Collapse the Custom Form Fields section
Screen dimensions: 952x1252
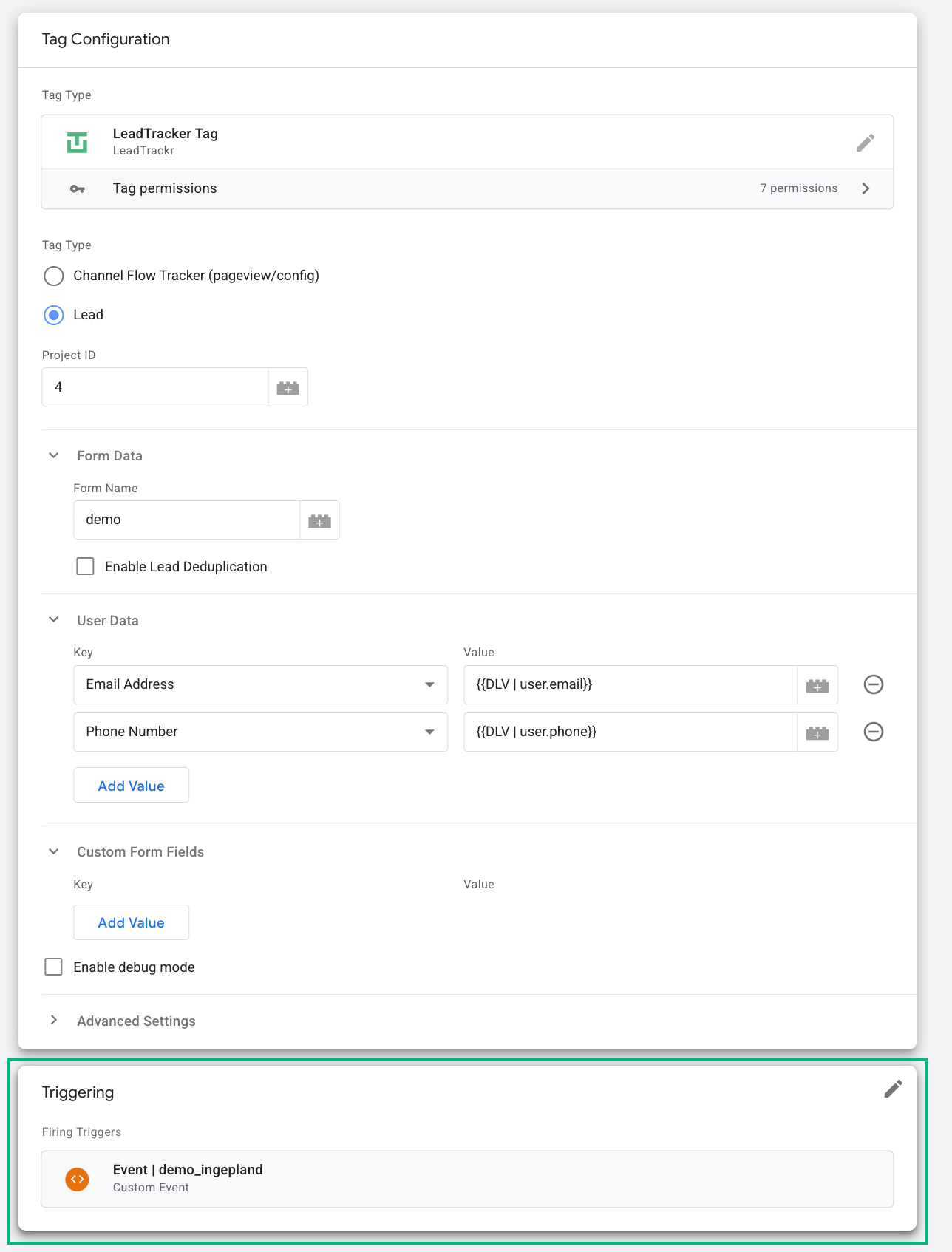[54, 851]
